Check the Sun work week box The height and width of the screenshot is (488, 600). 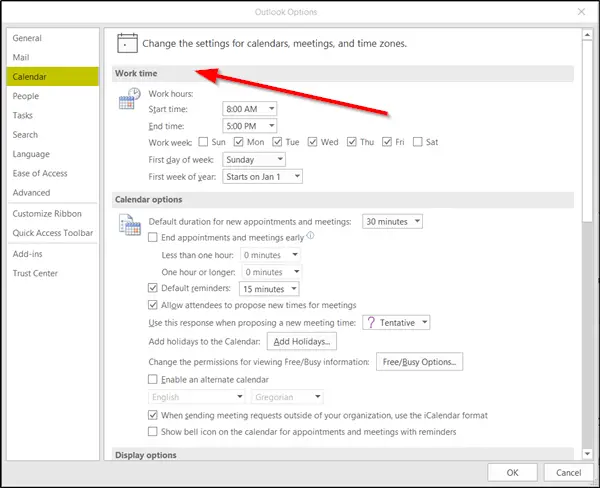point(203,142)
